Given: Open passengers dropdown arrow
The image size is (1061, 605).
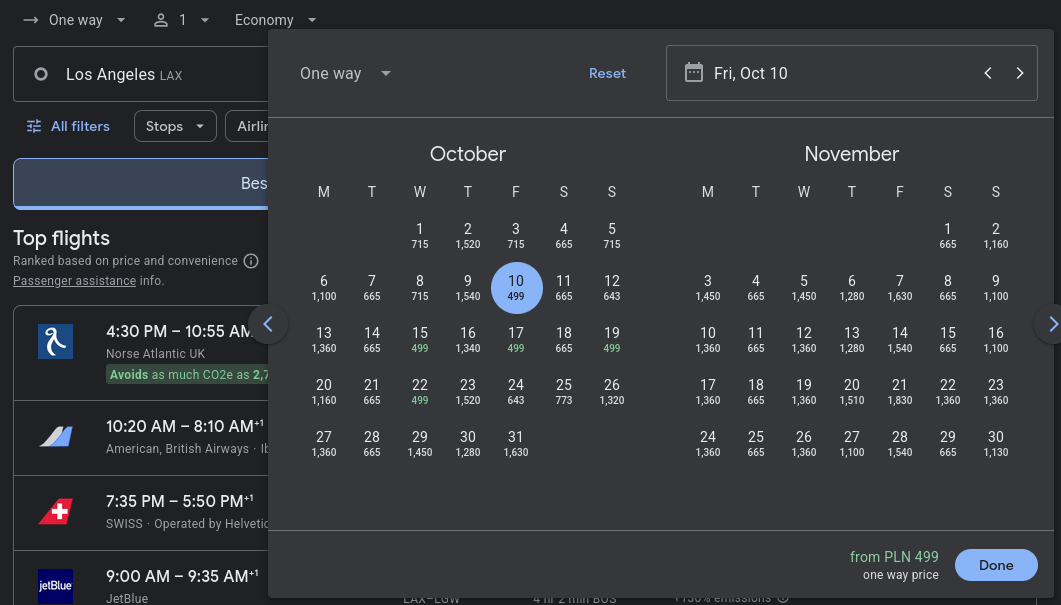Looking at the screenshot, I should 205,20.
